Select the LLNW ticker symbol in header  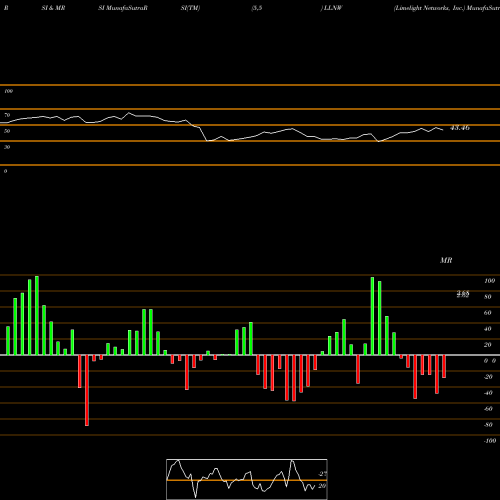333,8
